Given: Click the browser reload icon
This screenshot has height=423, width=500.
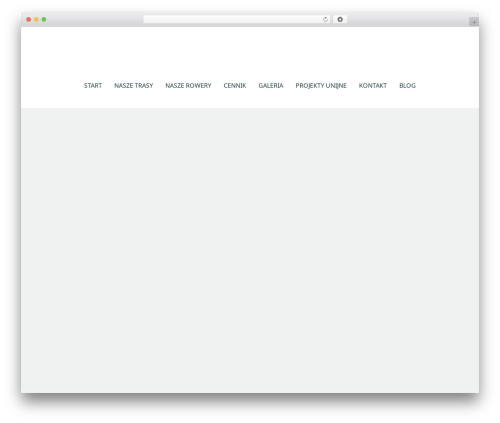Looking at the screenshot, I should pos(325,20).
